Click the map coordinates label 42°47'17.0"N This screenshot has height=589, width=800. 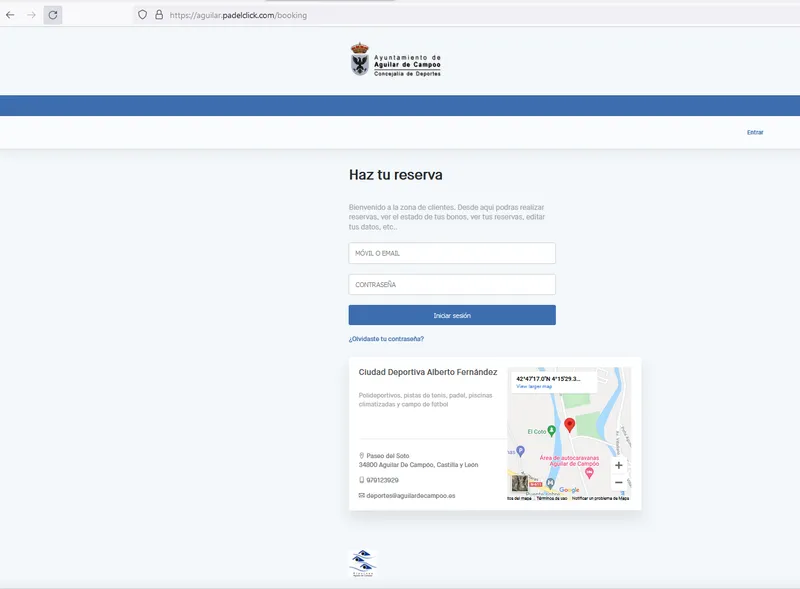[x=548, y=379]
